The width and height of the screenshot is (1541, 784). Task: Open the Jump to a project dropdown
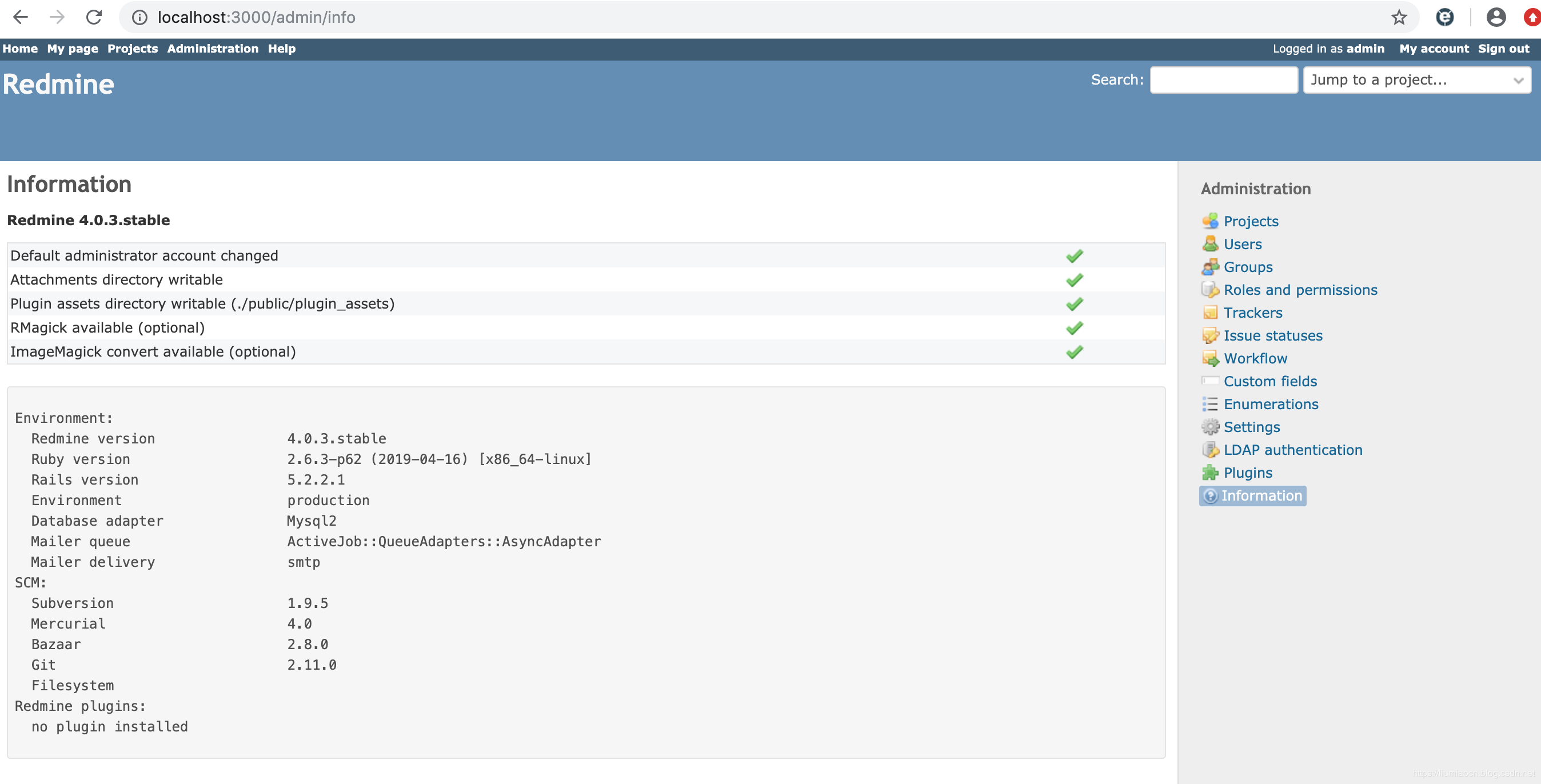1416,80
